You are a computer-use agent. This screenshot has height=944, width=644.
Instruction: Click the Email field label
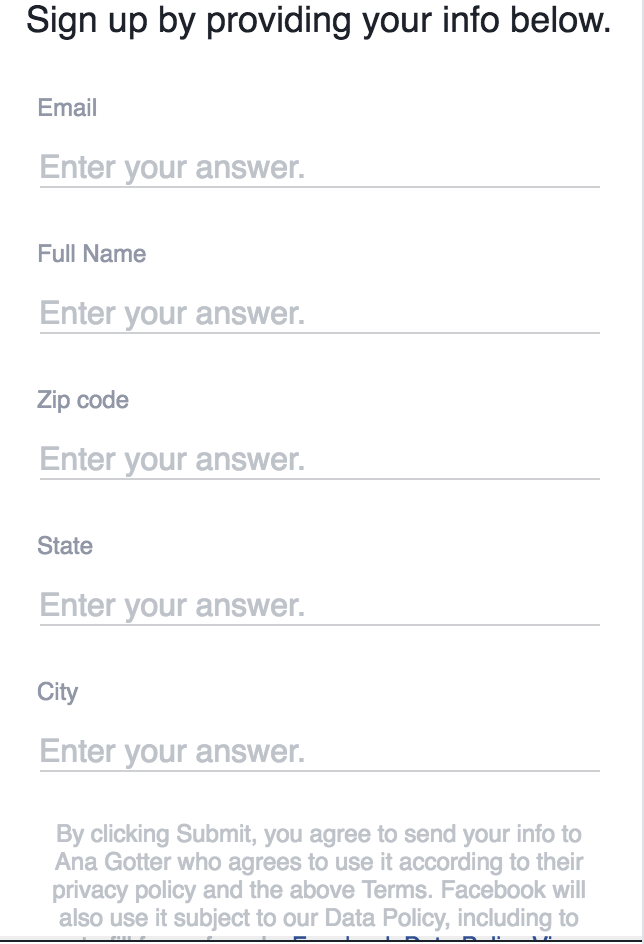[67, 108]
